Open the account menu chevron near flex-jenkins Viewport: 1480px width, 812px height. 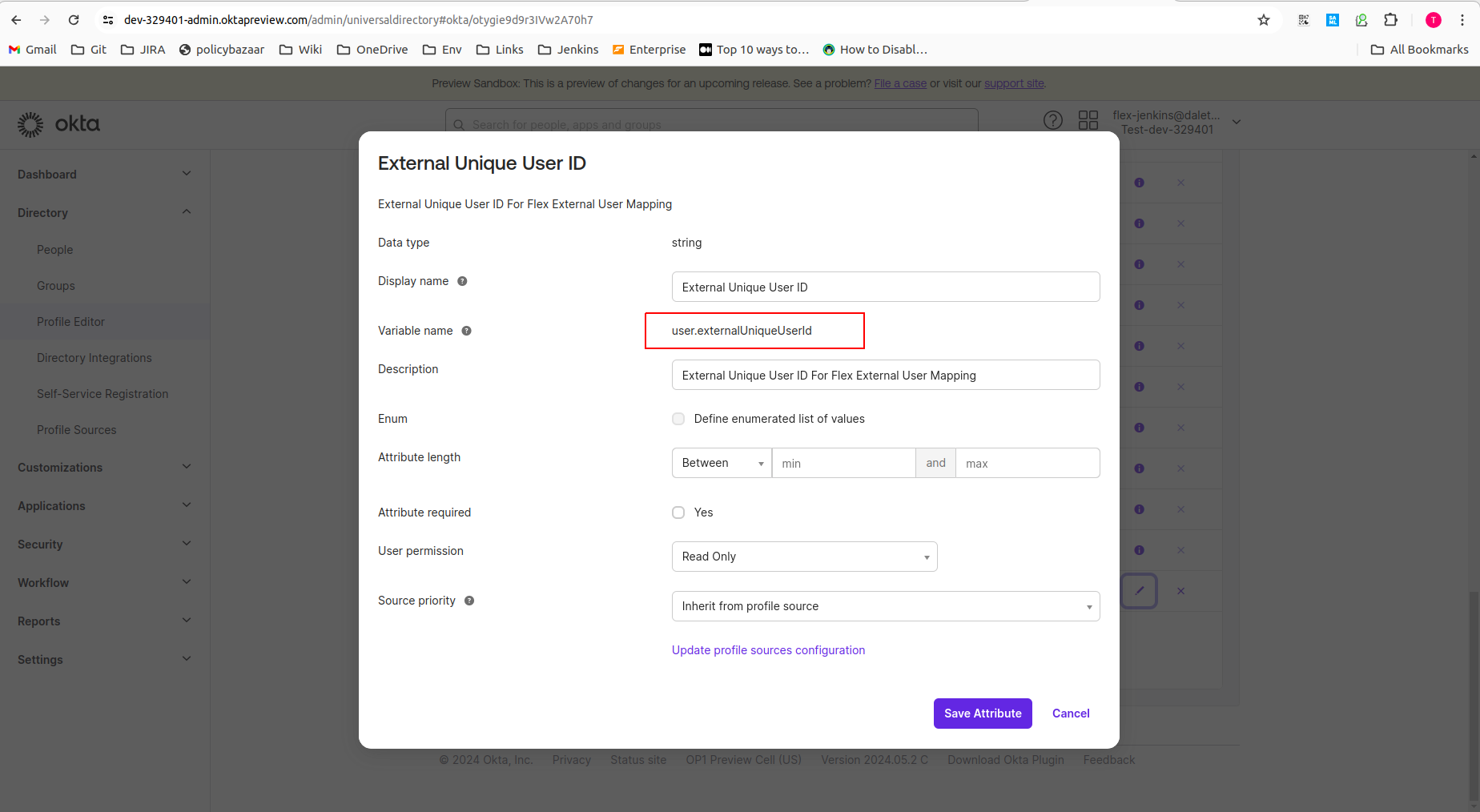pos(1237,123)
